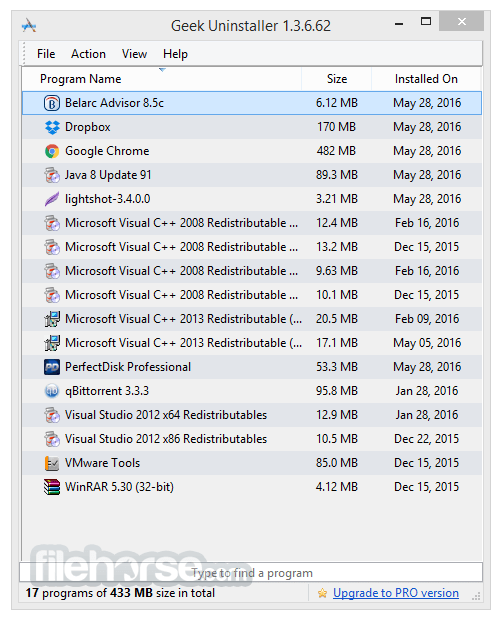Click the '53.3 MB' size value

[x=337, y=367]
